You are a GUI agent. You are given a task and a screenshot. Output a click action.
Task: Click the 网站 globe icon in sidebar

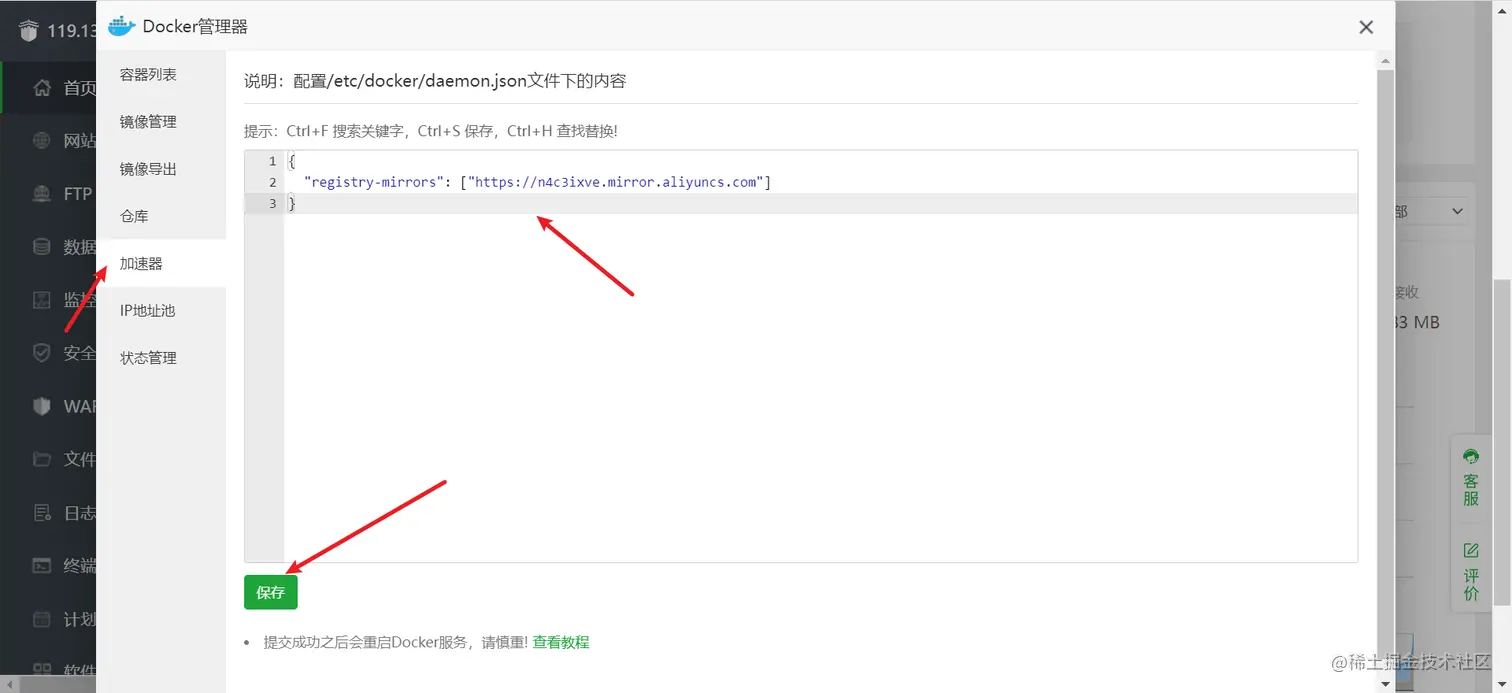tap(42, 141)
